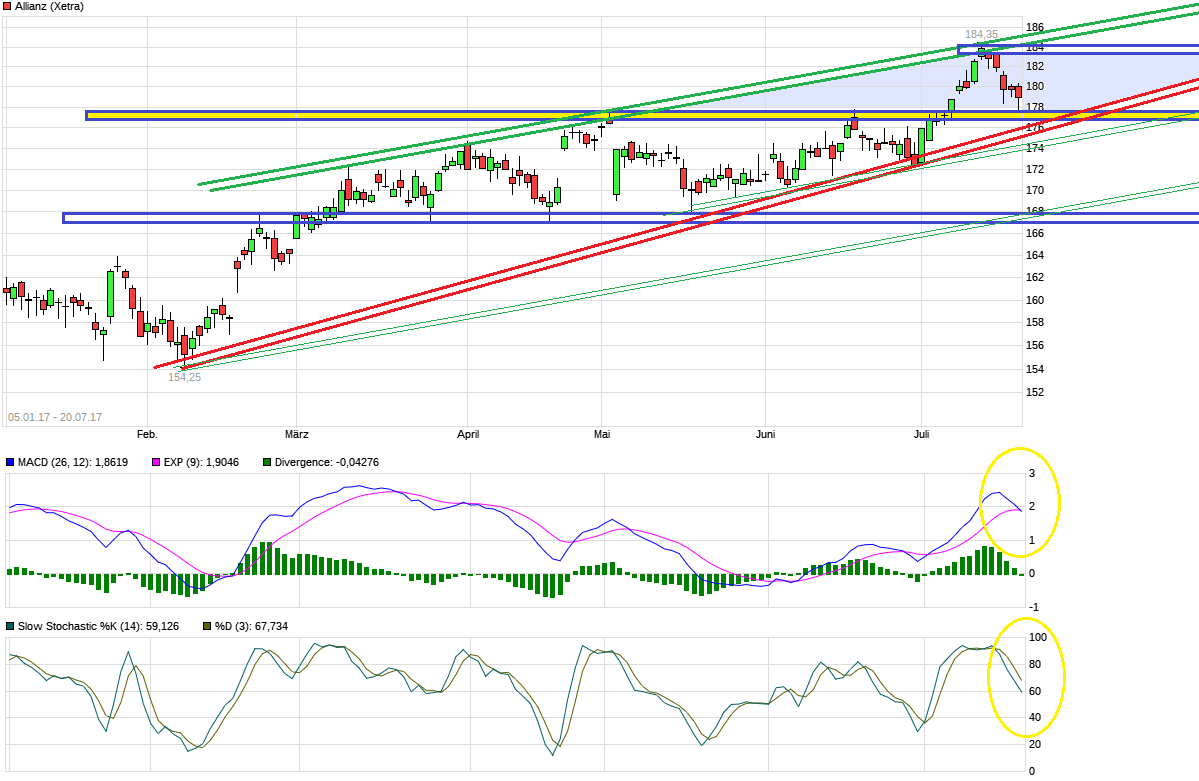Screen dimensions: 1199x781
Task: Click the yellow ellipse circling the MACD peak
Action: (x=1021, y=503)
